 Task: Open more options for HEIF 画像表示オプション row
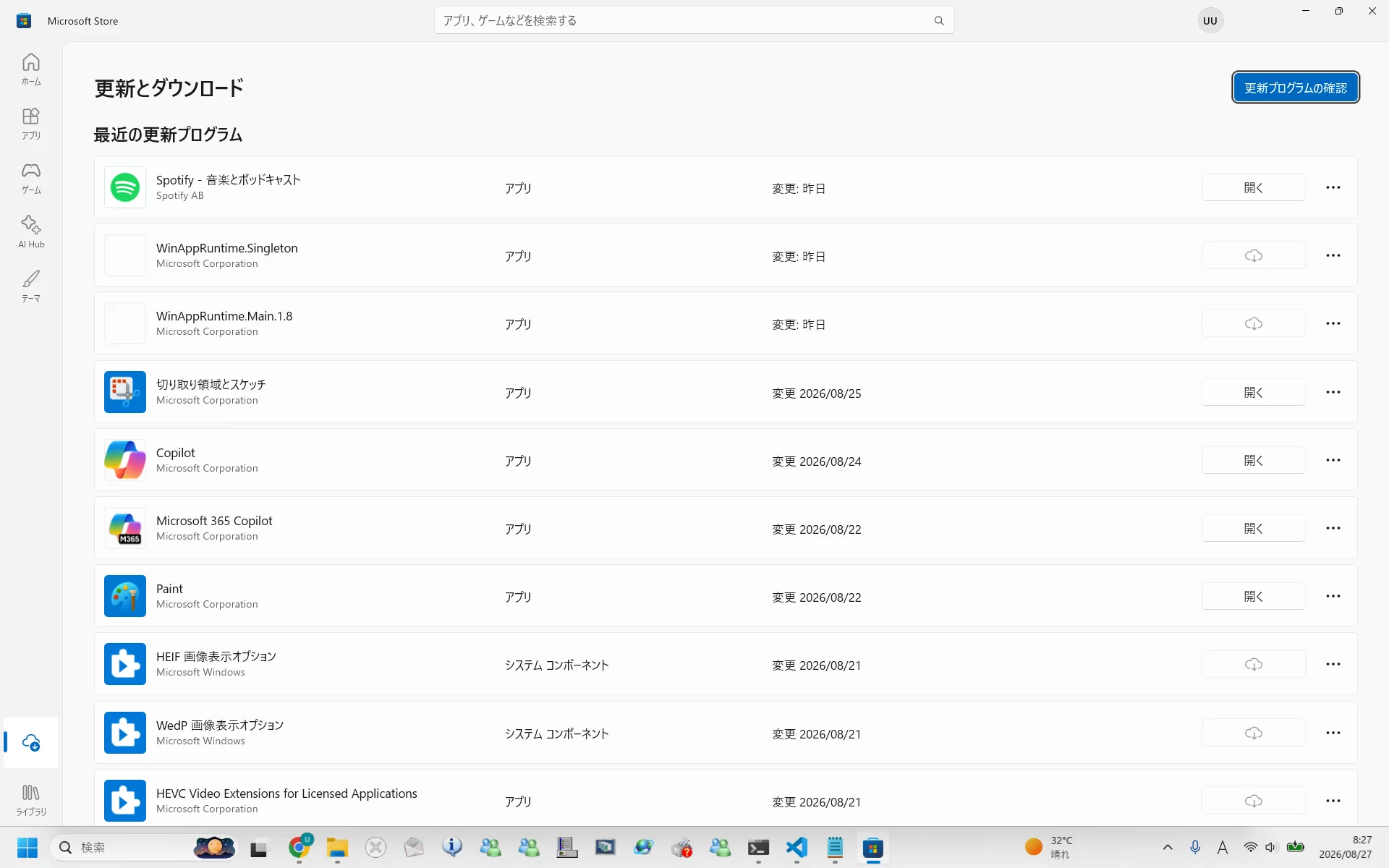pos(1333,664)
